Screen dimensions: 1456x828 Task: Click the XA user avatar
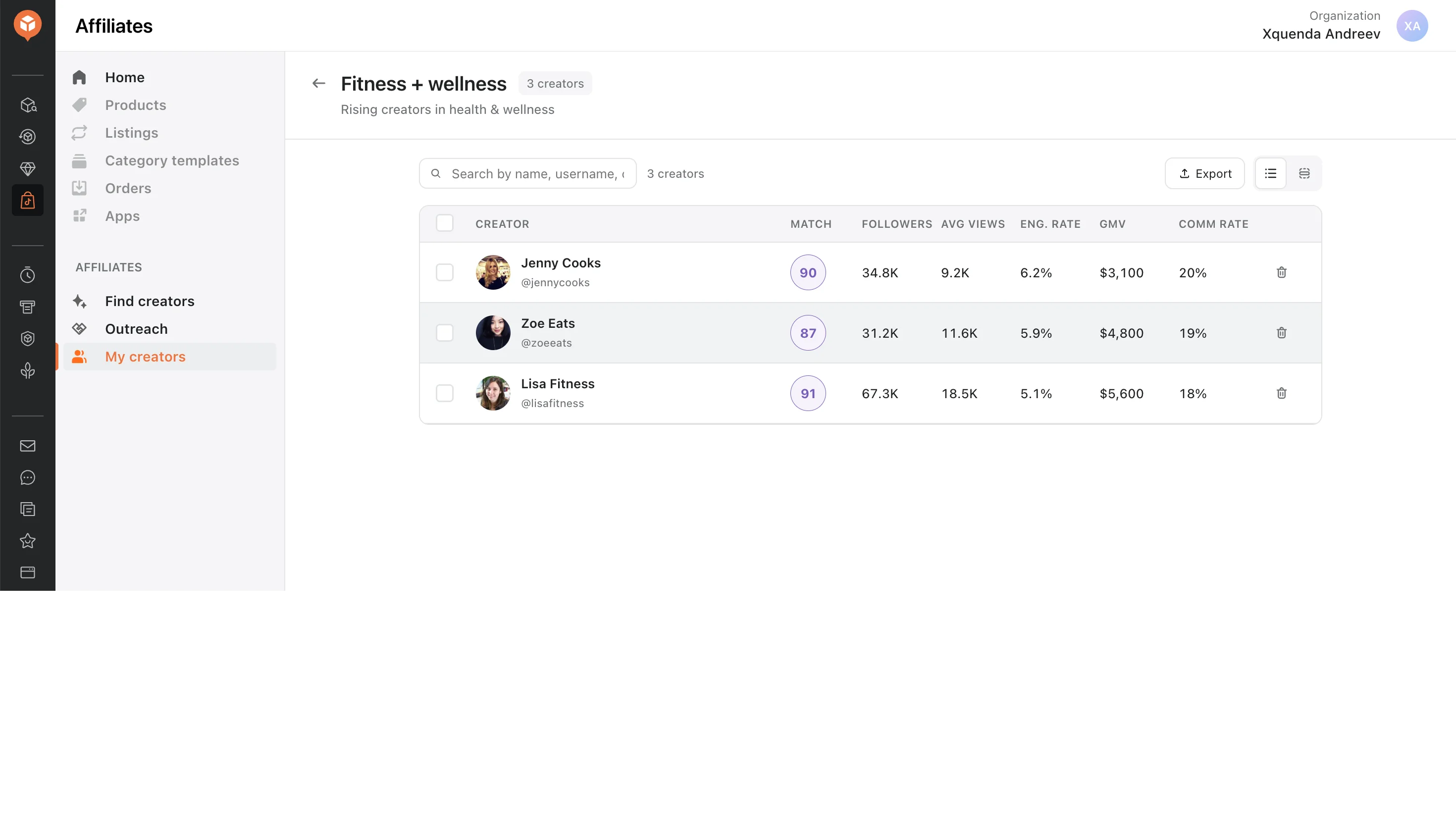1411,26
